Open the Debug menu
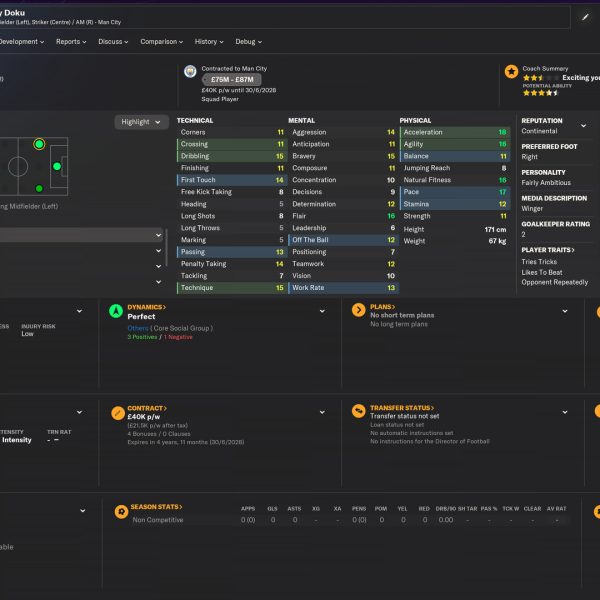 point(248,42)
